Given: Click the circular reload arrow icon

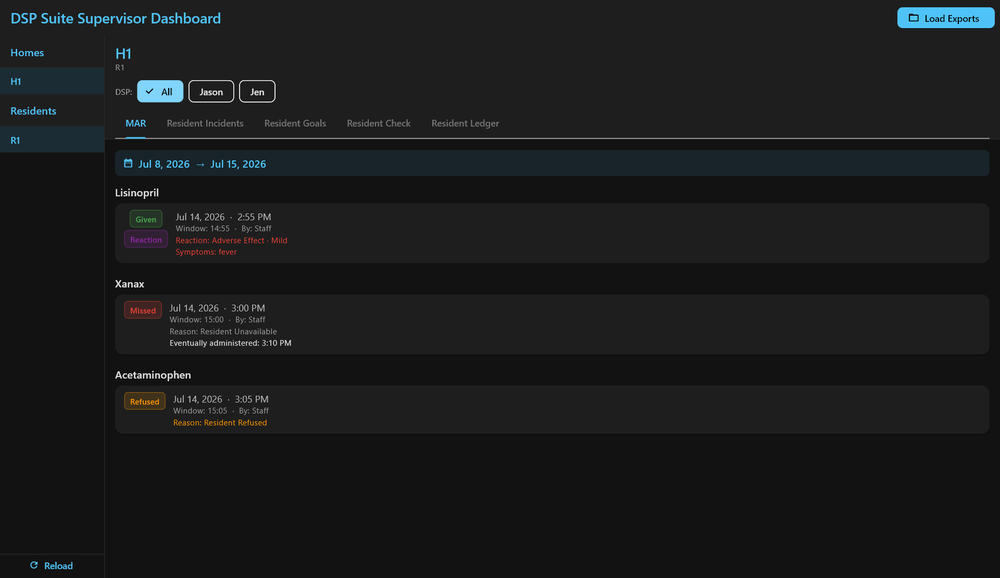Looking at the screenshot, I should [34, 565].
